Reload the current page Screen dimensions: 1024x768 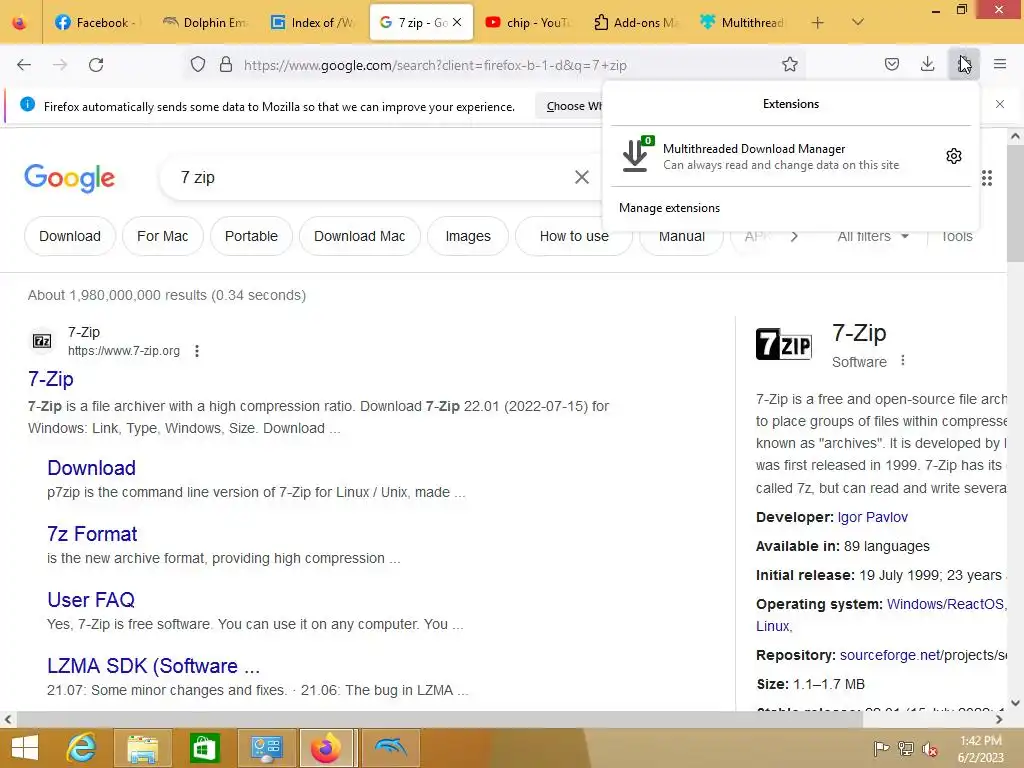coord(96,65)
